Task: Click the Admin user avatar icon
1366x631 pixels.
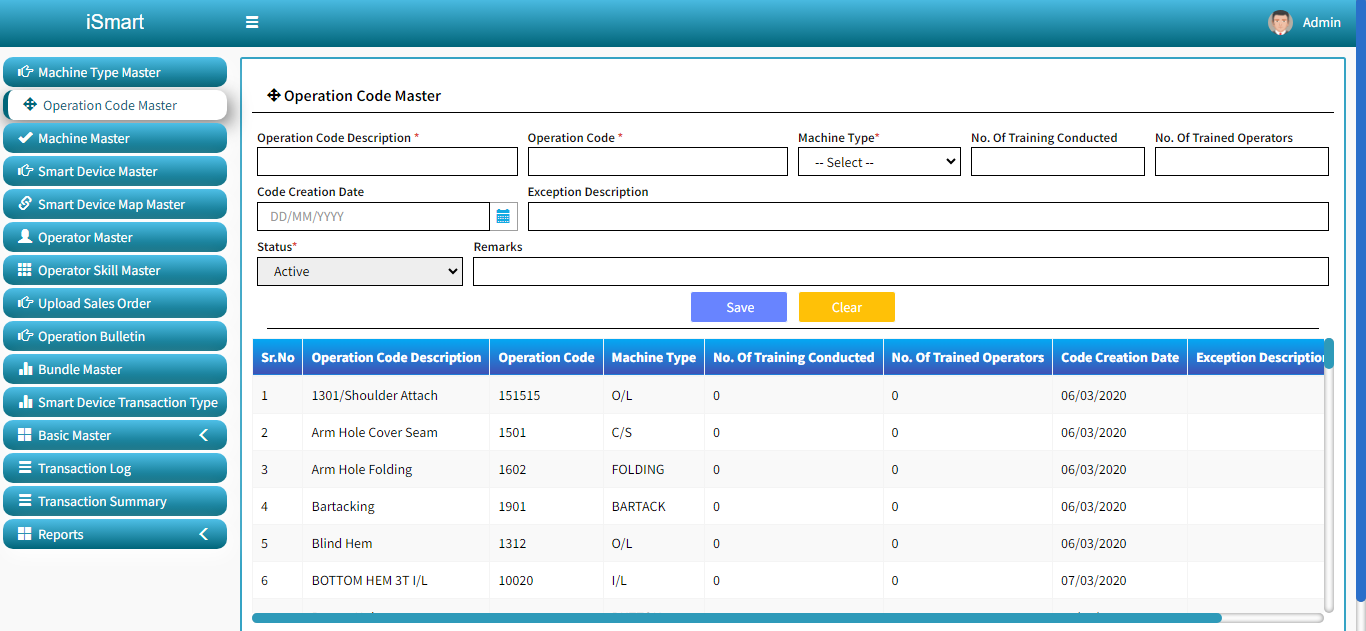Action: (1280, 22)
